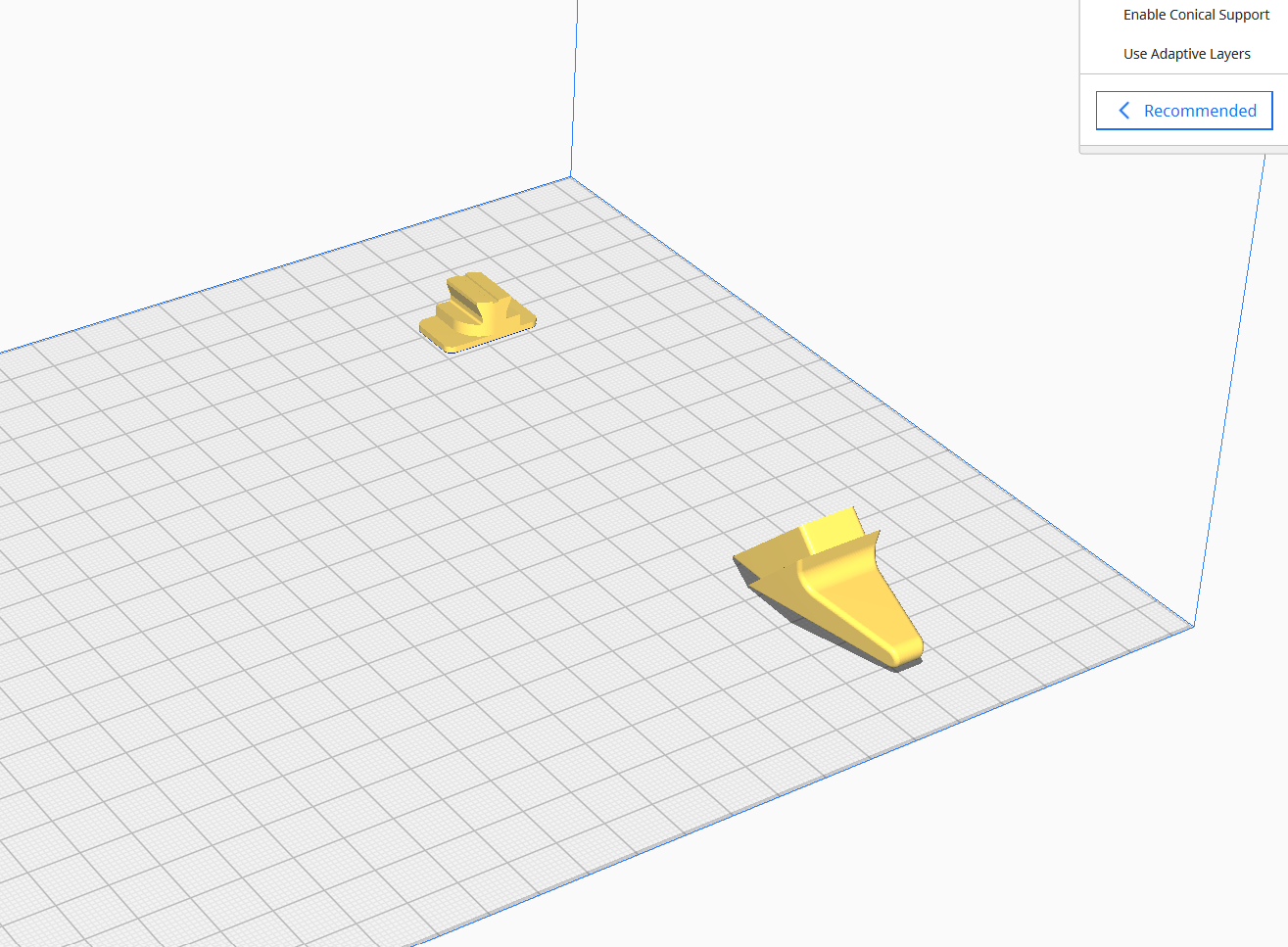Click the 'Enable Conical Support' setting label
1288x947 pixels.
click(1196, 15)
